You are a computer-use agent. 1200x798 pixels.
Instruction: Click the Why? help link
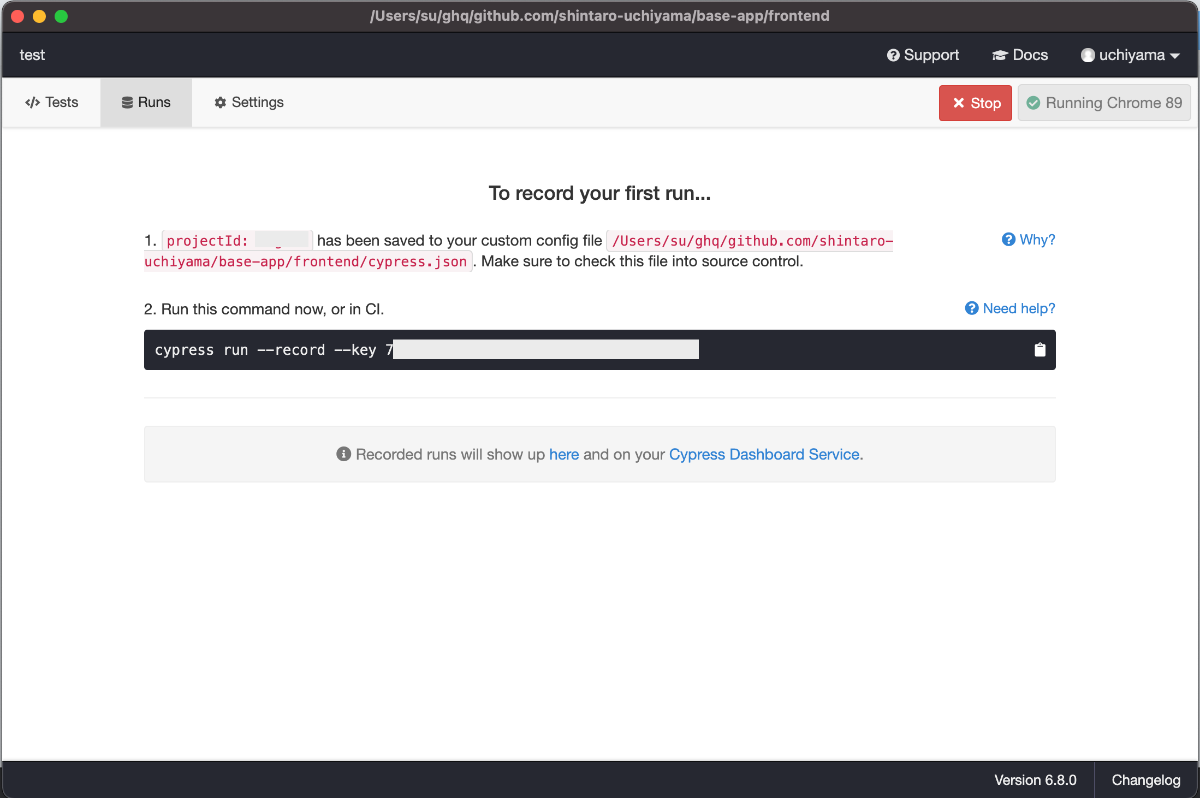[x=1028, y=240]
